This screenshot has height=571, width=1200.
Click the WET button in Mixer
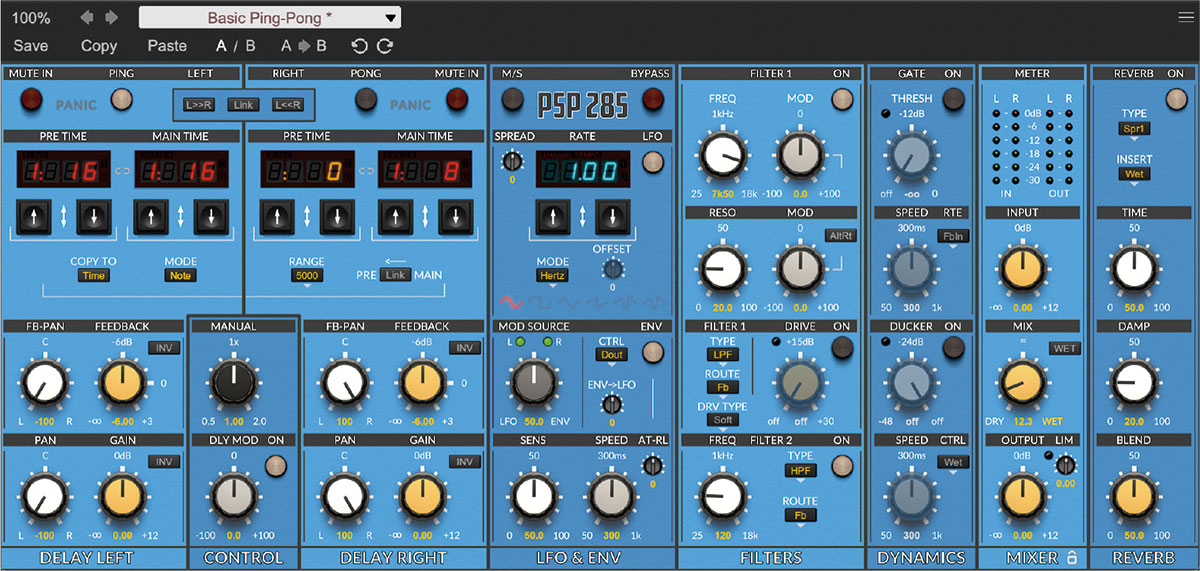click(x=1063, y=348)
